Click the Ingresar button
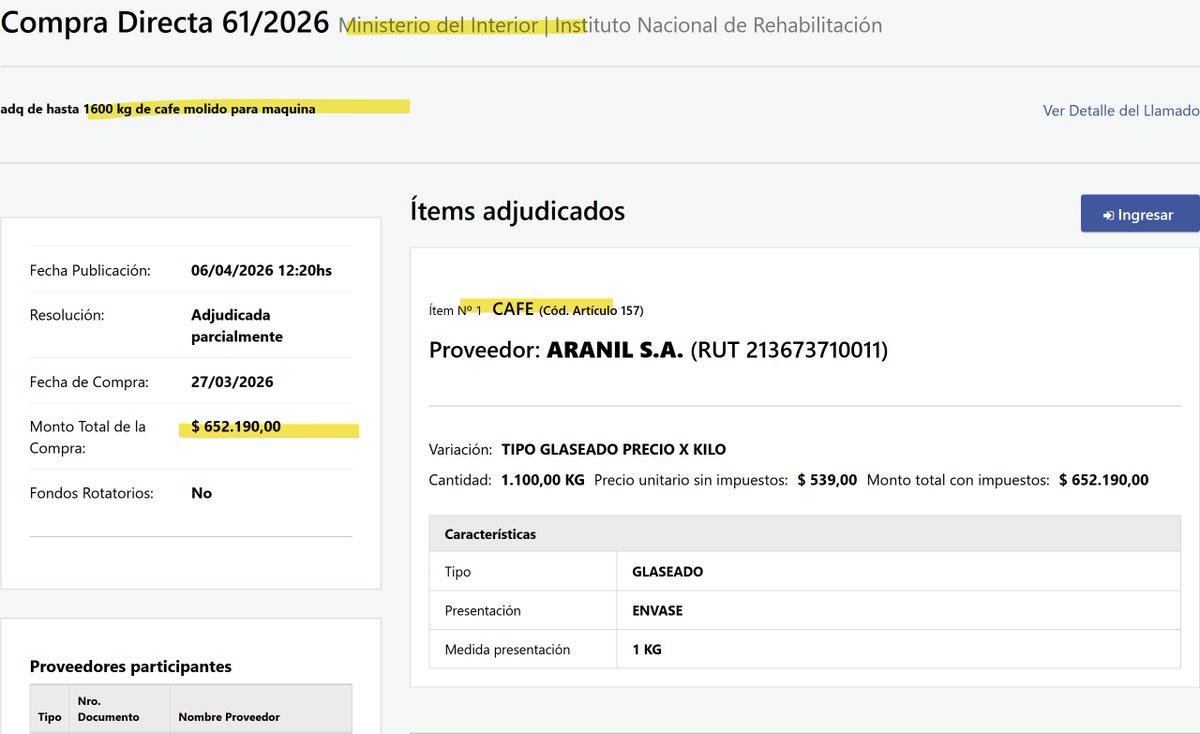 (1140, 214)
